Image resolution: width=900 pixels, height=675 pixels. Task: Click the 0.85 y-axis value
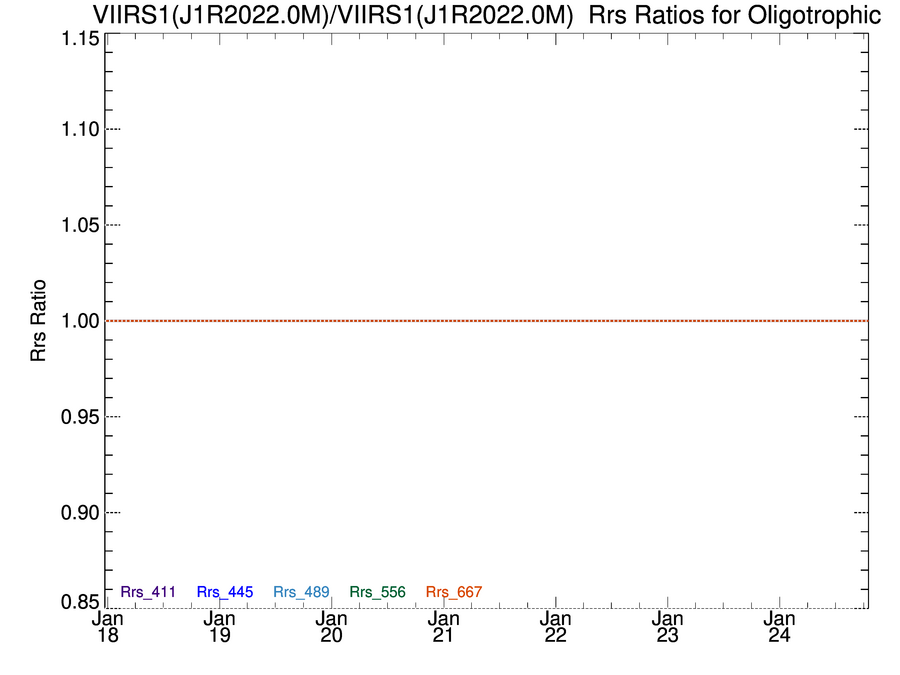(80, 602)
